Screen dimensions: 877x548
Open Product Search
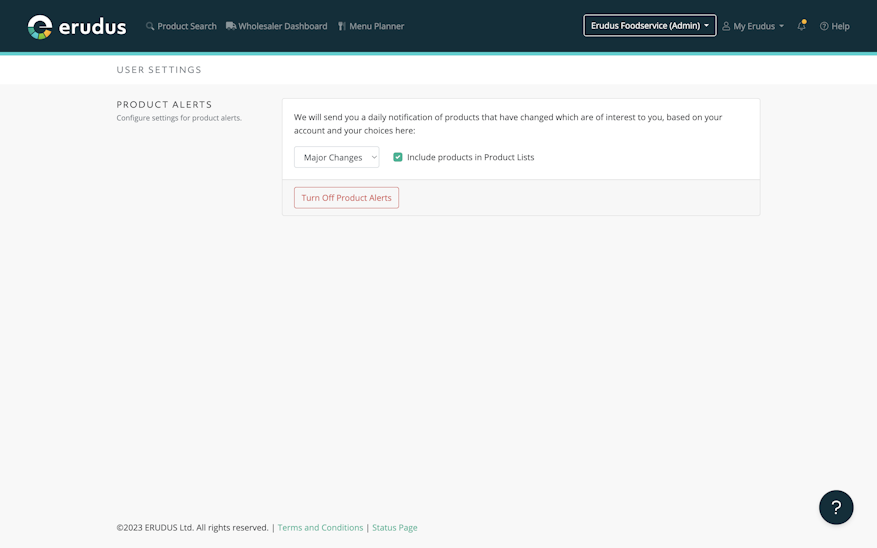181,26
